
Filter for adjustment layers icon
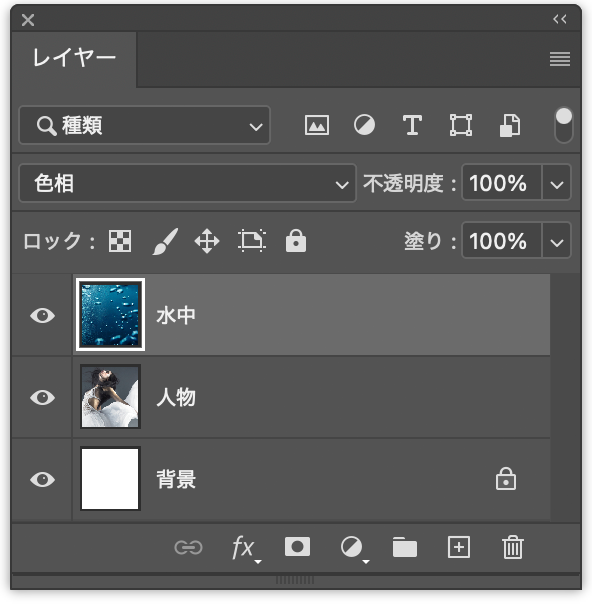[x=364, y=125]
